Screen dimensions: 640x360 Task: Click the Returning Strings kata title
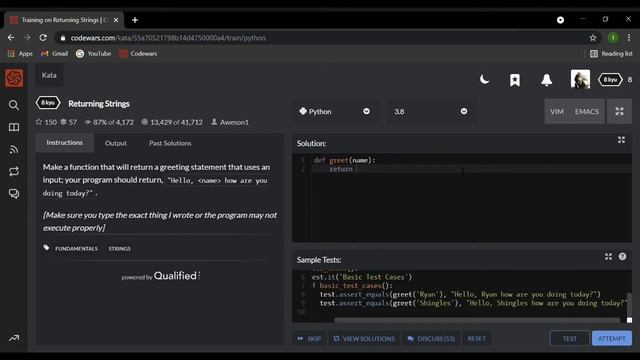(x=99, y=104)
